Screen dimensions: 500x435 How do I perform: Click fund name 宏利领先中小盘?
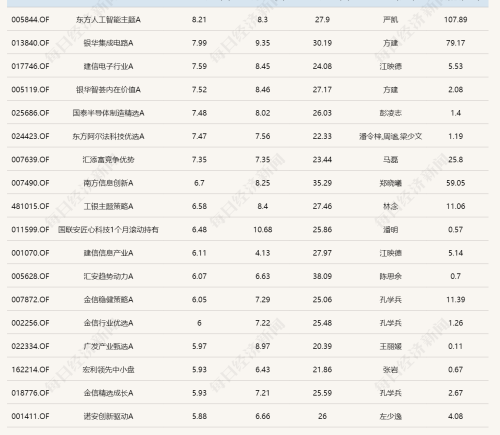click(108, 370)
